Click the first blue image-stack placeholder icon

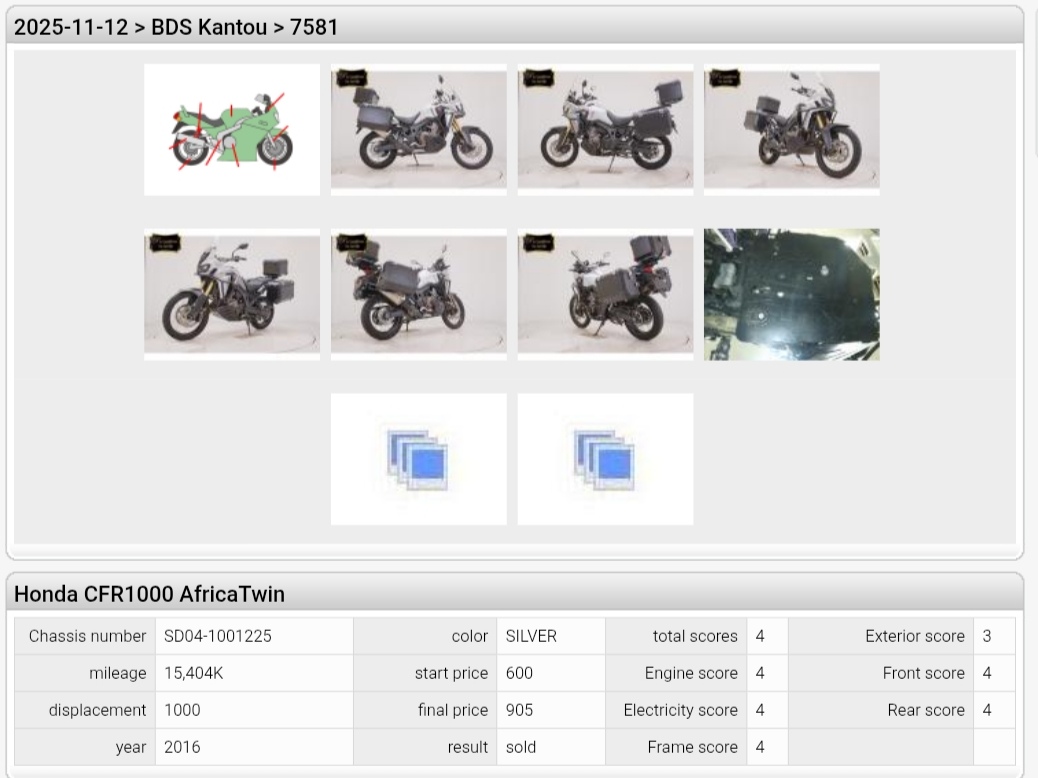click(418, 459)
